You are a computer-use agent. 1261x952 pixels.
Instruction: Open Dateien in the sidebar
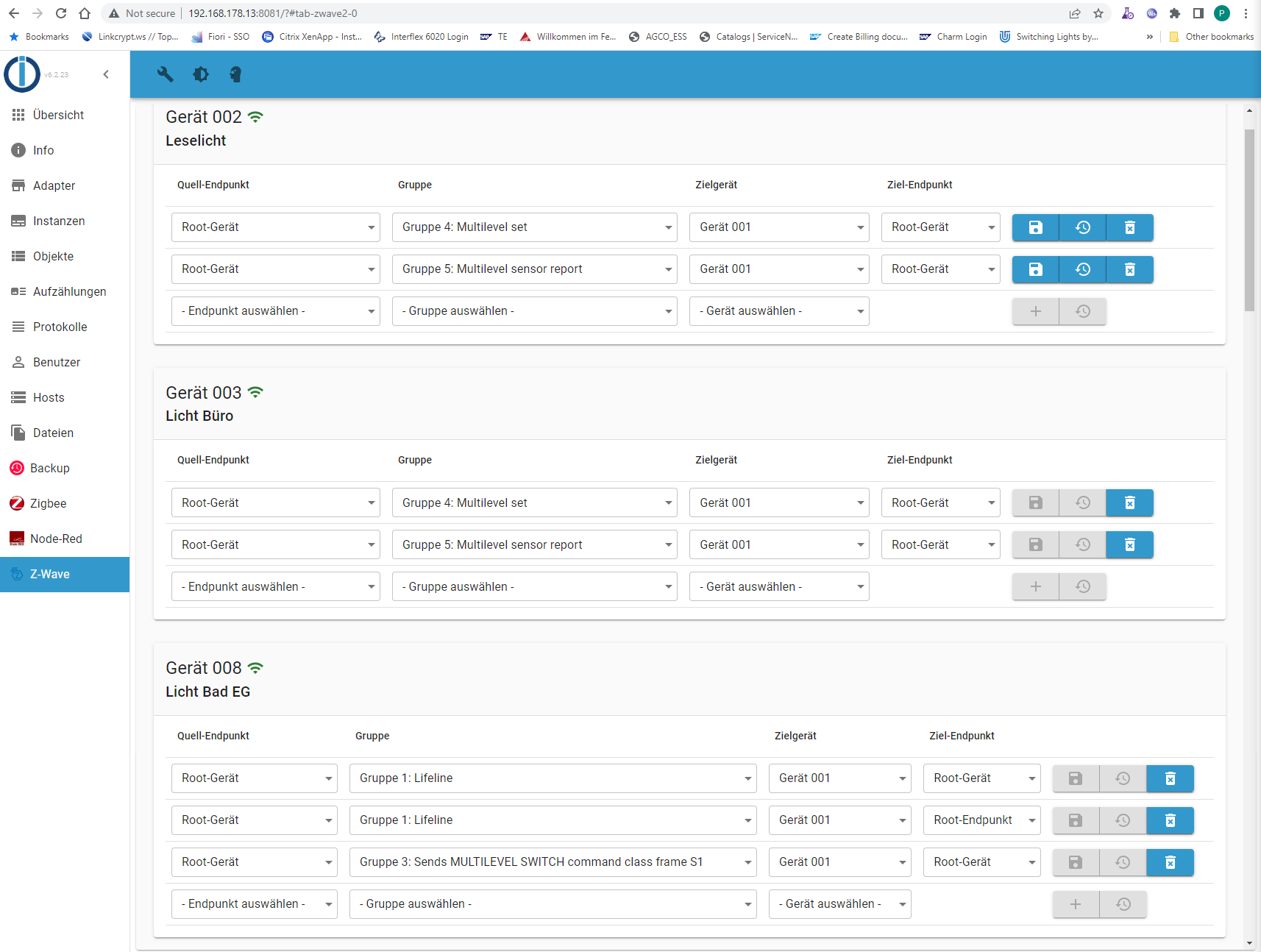tap(65, 433)
